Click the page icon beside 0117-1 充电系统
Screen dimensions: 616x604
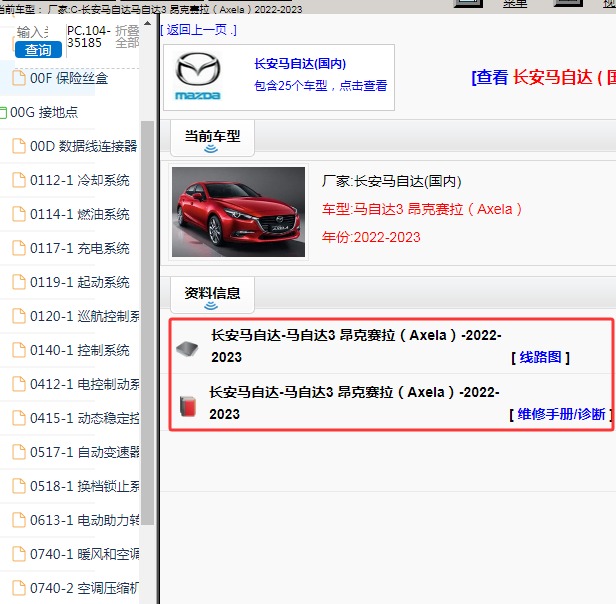pyautogui.click(x=19, y=248)
